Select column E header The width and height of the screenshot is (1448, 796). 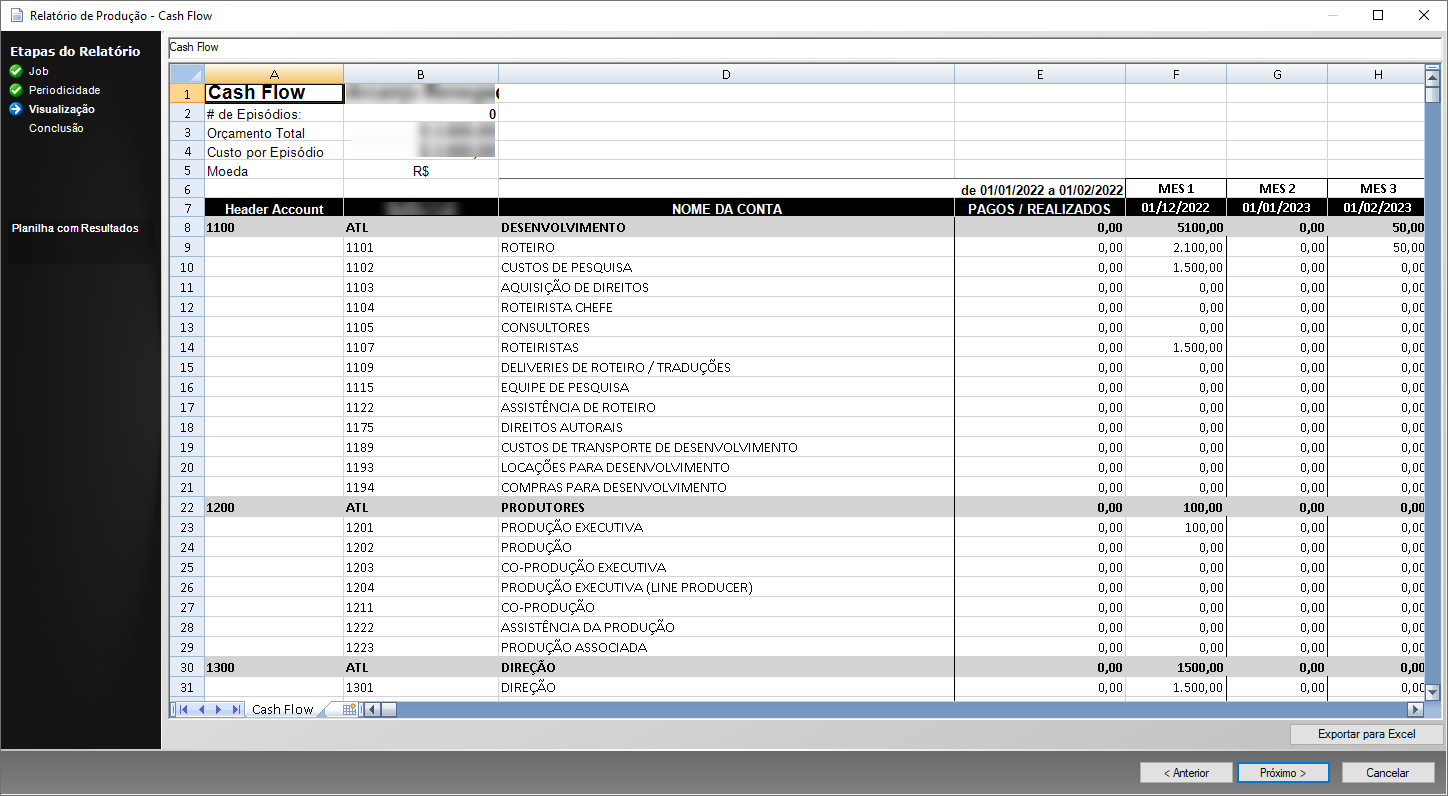coord(1040,74)
